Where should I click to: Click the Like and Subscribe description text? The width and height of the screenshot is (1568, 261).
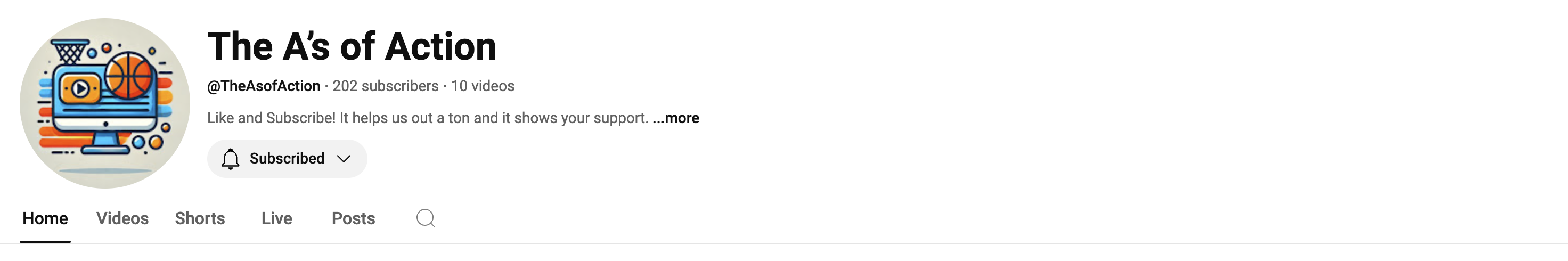pos(427,118)
